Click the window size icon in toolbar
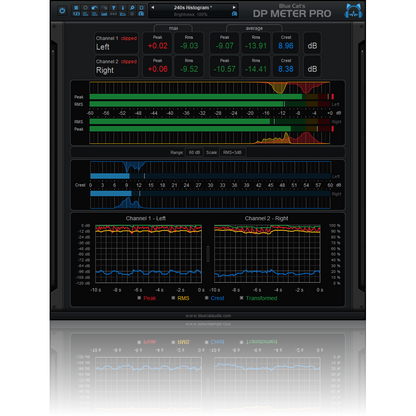 141,7
